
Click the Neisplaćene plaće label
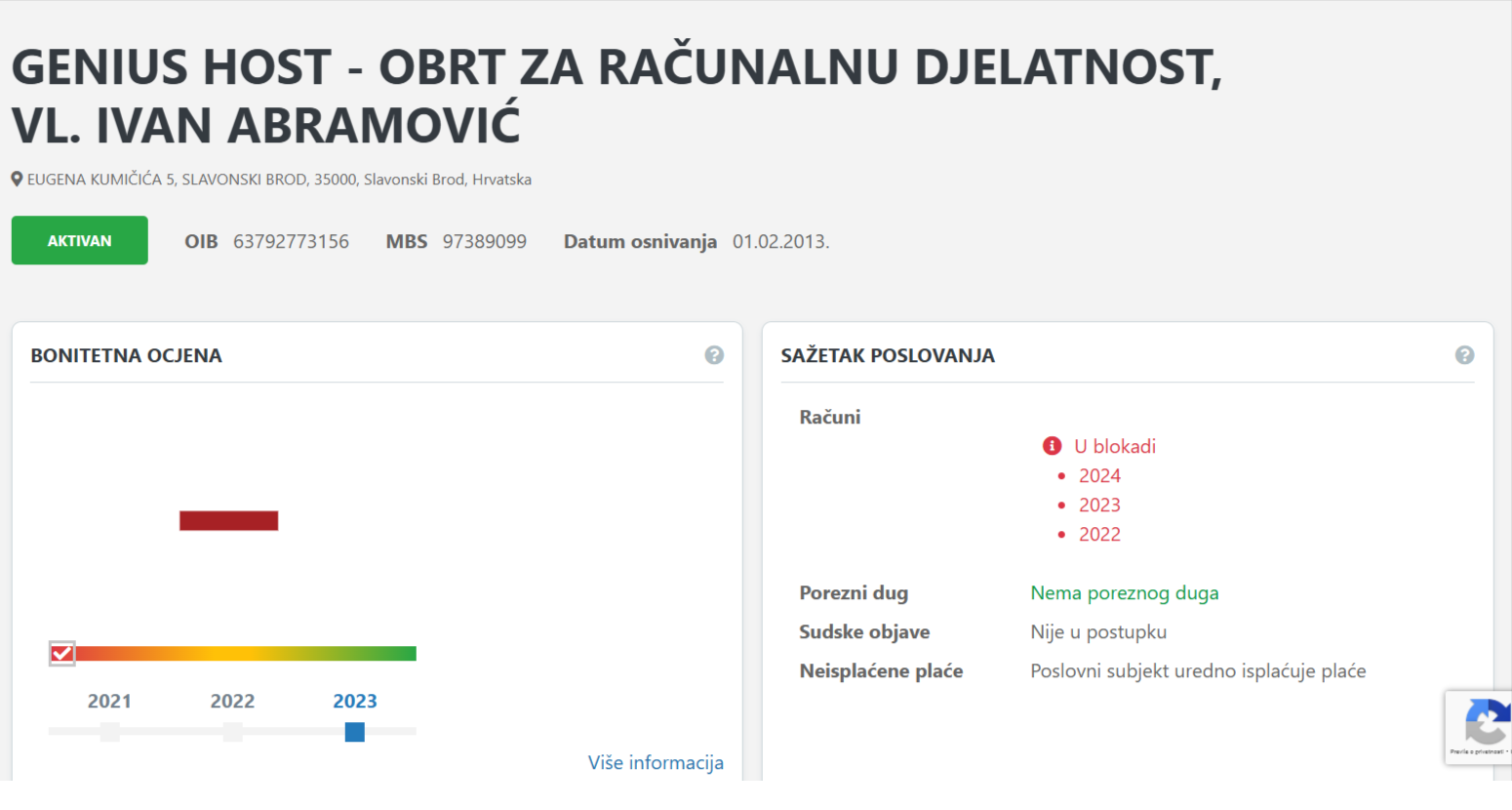tap(881, 670)
